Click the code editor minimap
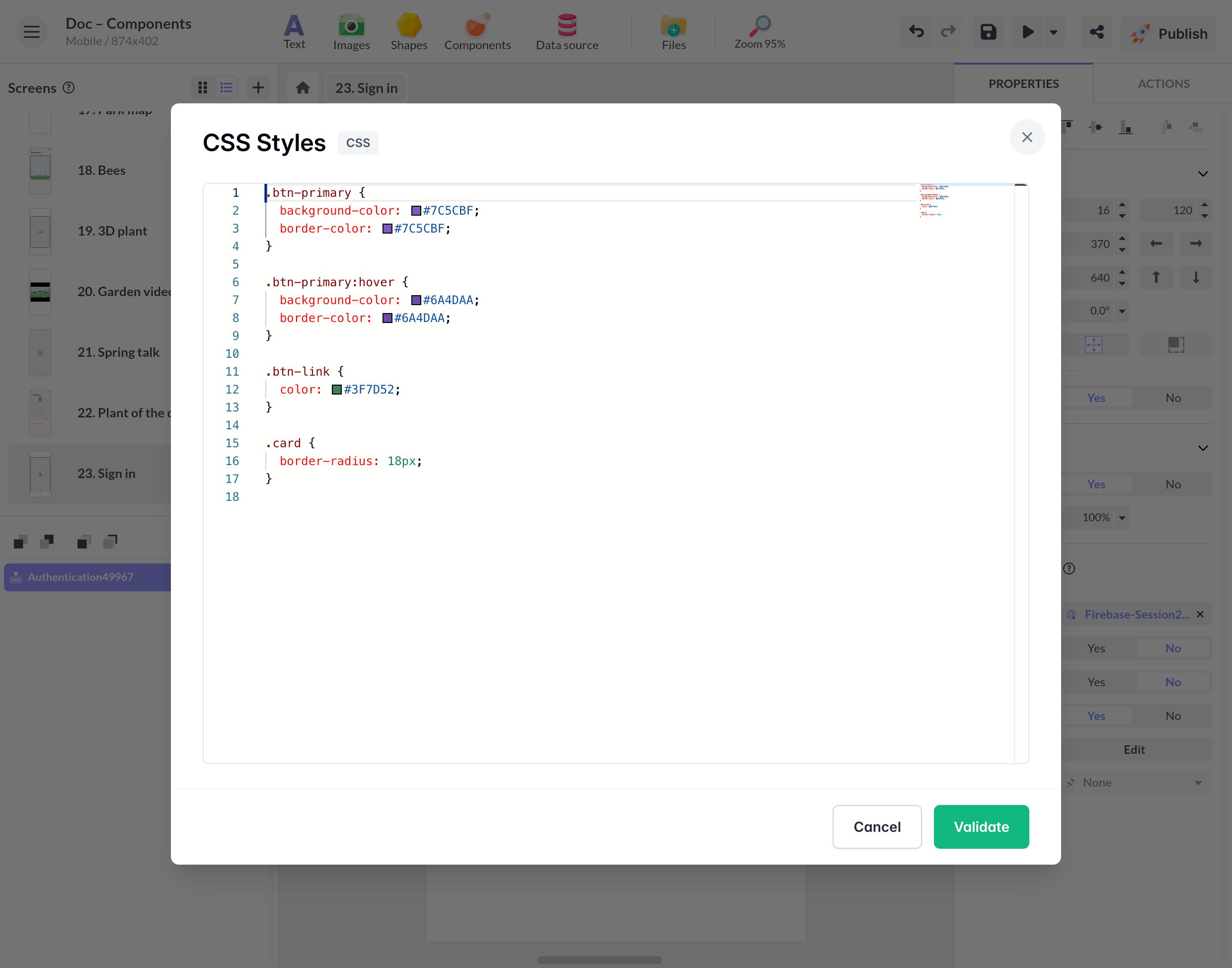This screenshot has height=968, width=1232. [965, 201]
